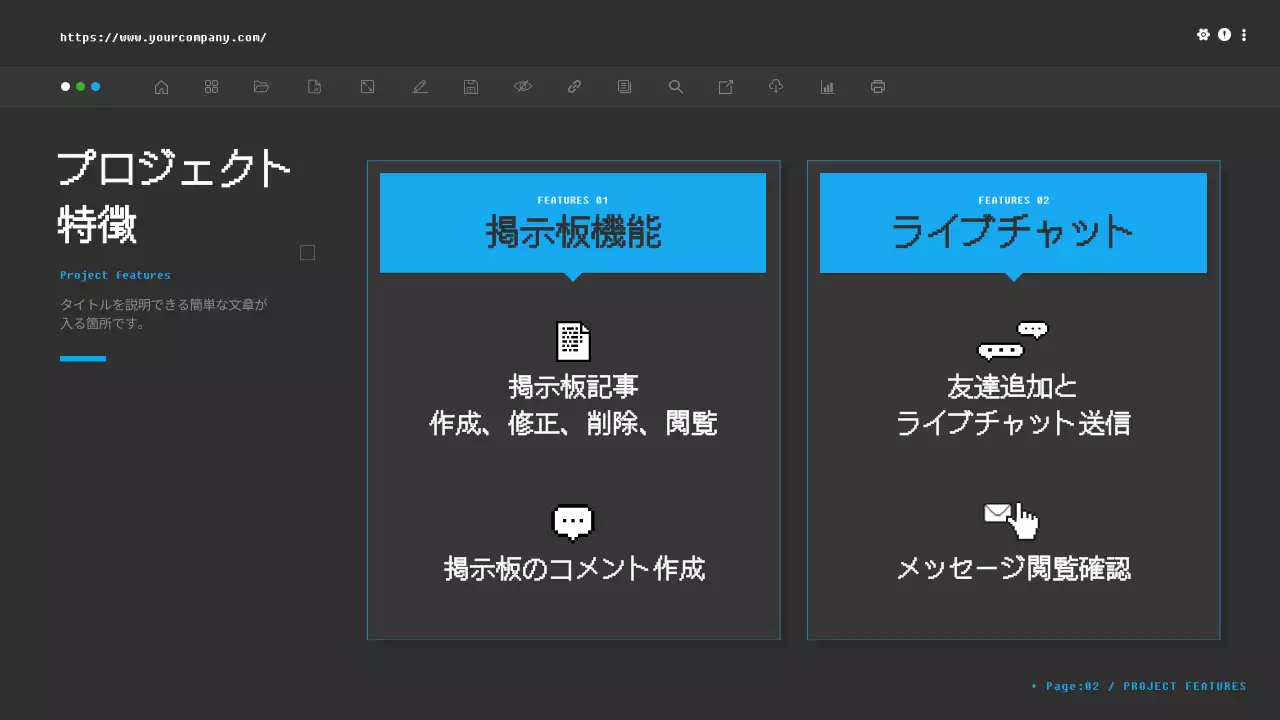Open the apps grid icon
This screenshot has width=1280, height=720.
click(211, 87)
